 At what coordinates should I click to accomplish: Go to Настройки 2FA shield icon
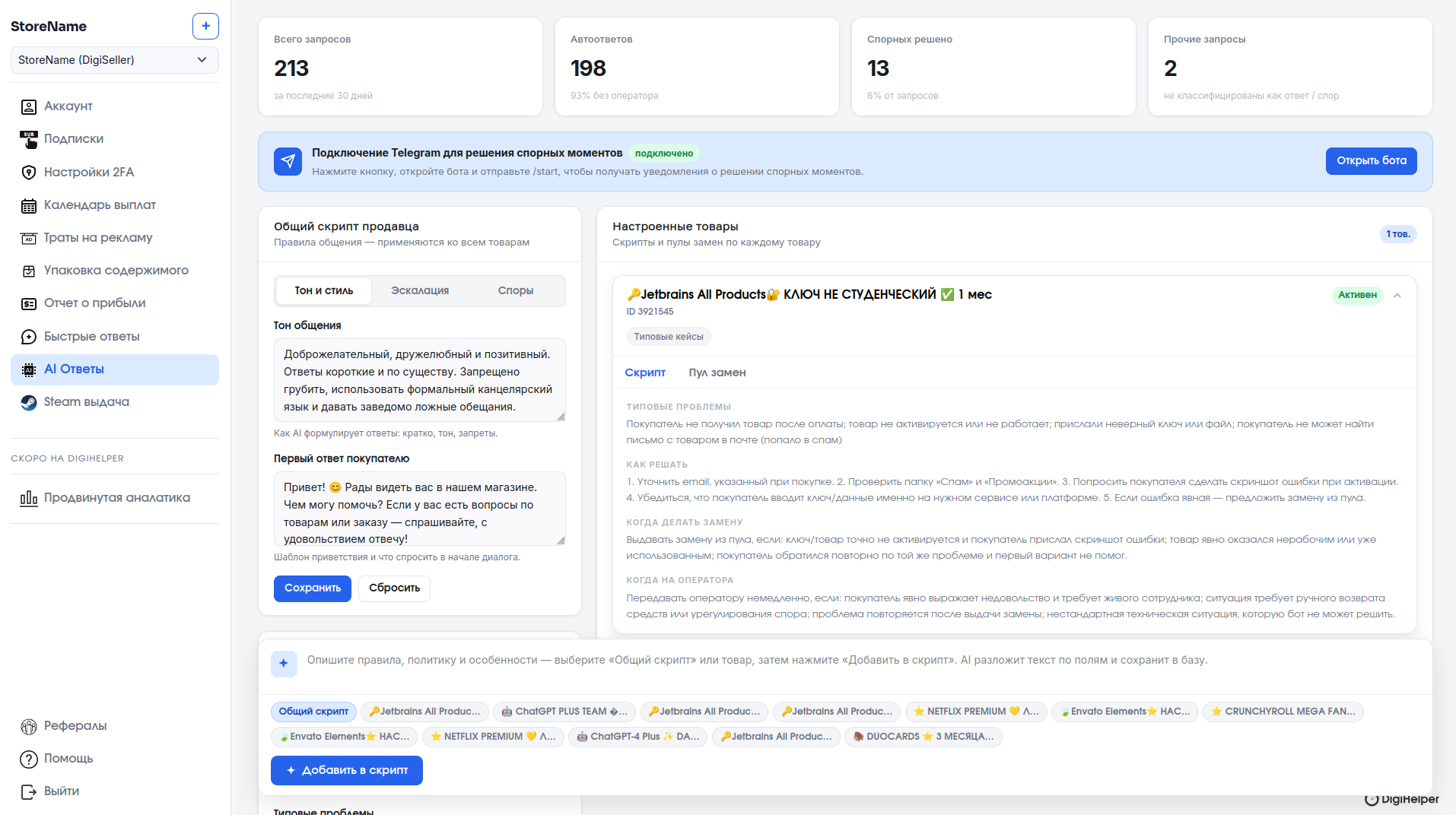tap(29, 173)
